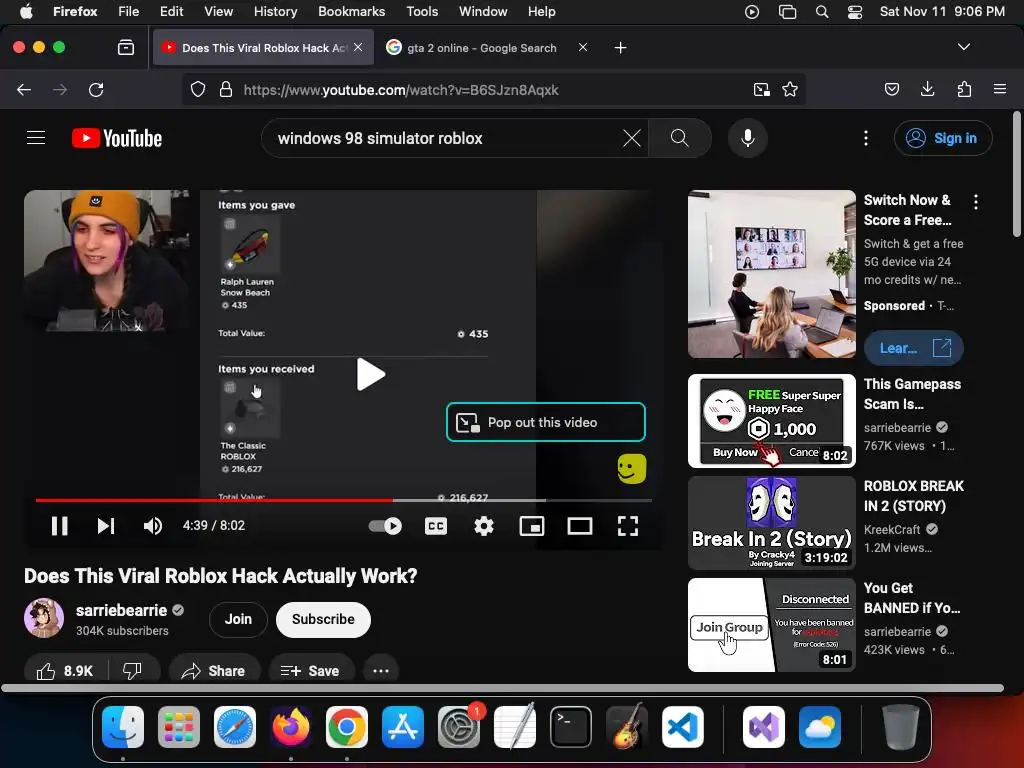Screen dimensions: 1024x768
Task: Open You Get BANNED video thumbnail
Action: [x=771, y=625]
